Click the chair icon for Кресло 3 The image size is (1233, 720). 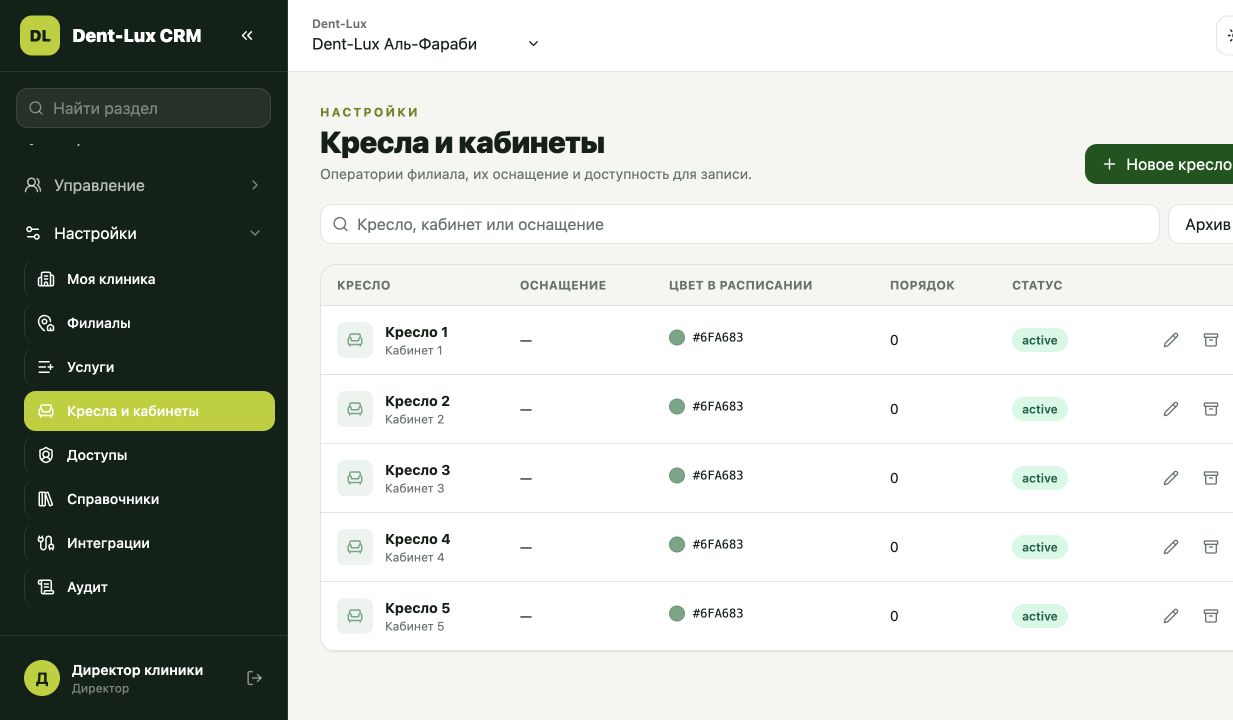point(355,478)
